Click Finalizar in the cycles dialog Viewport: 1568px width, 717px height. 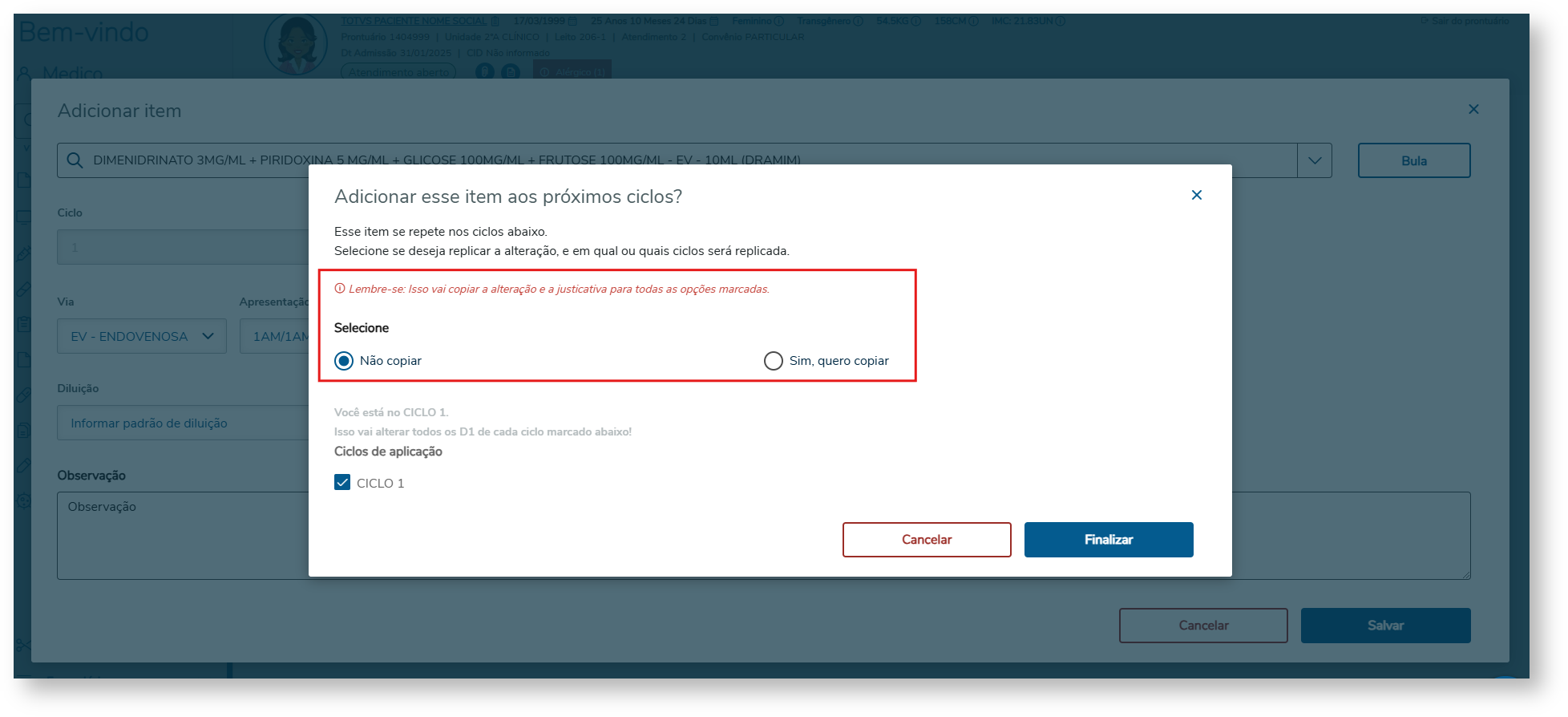coord(1108,540)
